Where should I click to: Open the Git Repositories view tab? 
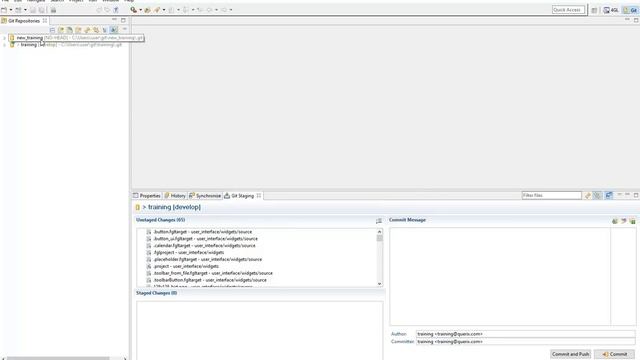24,20
